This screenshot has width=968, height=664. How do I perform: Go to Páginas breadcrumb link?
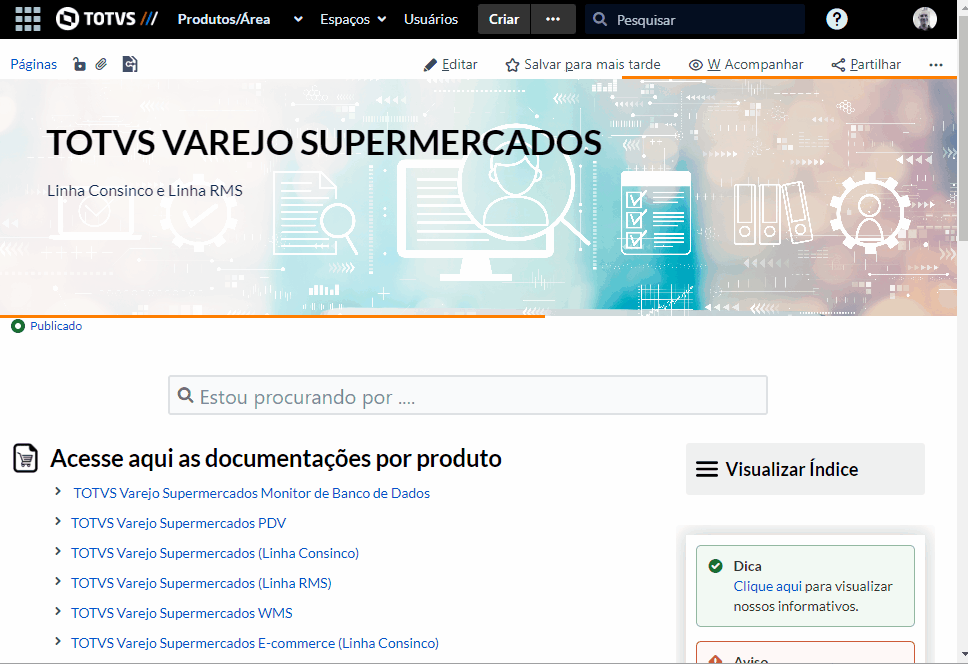pos(33,64)
